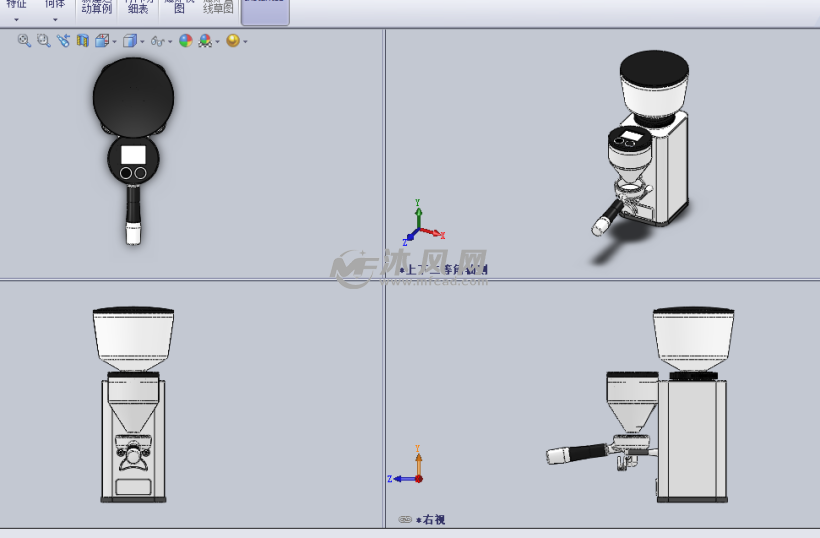Image resolution: width=820 pixels, height=538 pixels.
Task: Click the View Orientation cube icon
Action: (102, 41)
